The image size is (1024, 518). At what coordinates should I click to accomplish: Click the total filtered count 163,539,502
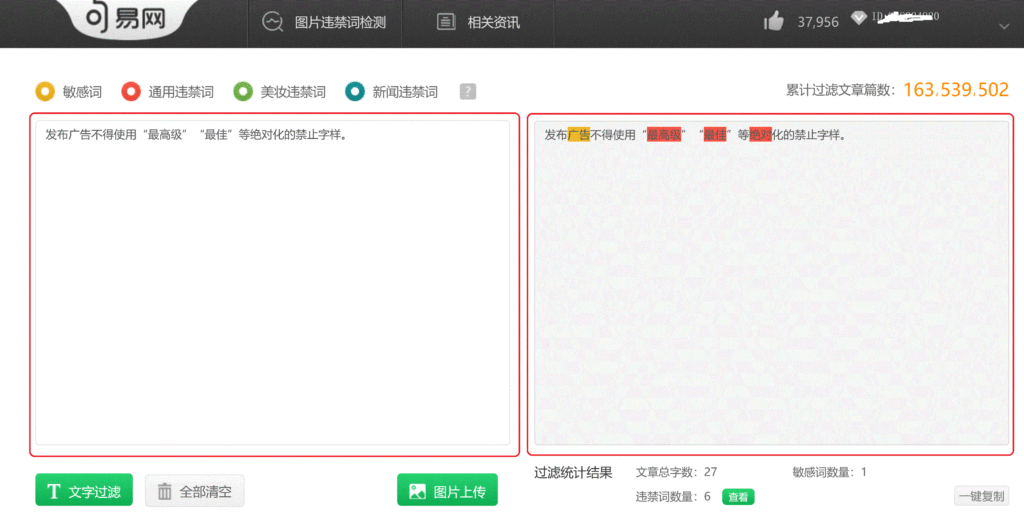pyautogui.click(x=956, y=90)
